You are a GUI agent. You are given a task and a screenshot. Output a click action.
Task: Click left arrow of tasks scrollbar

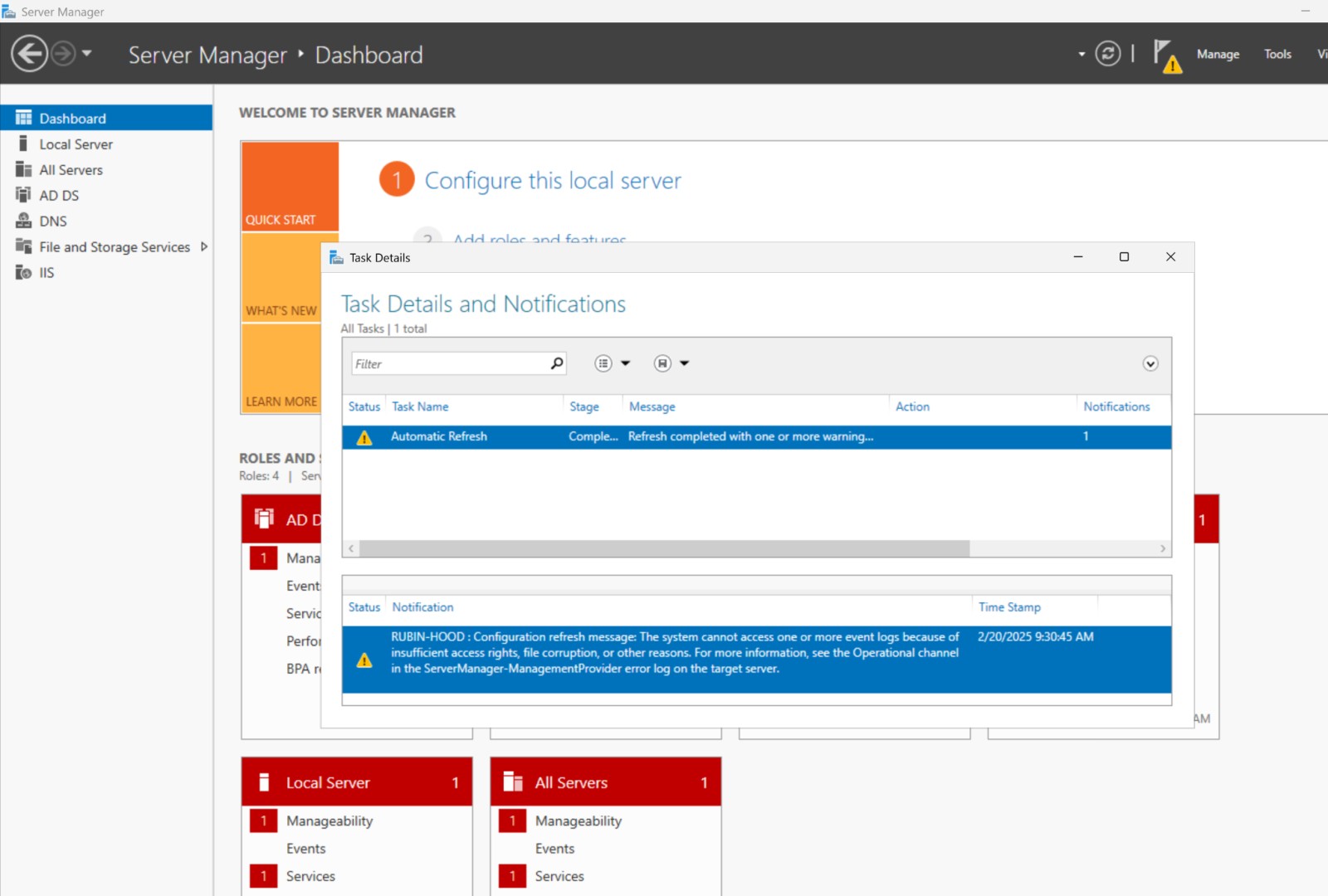[x=352, y=548]
